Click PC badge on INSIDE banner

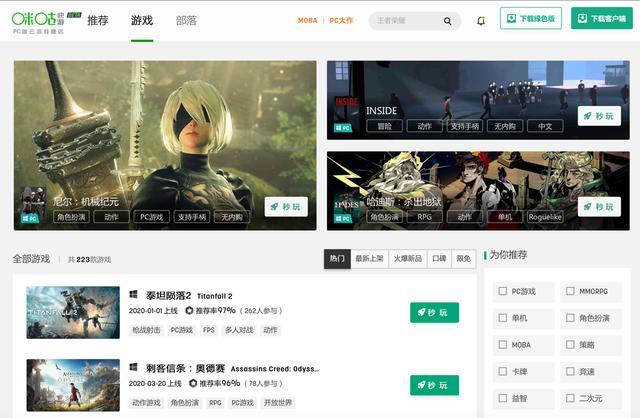click(x=343, y=128)
